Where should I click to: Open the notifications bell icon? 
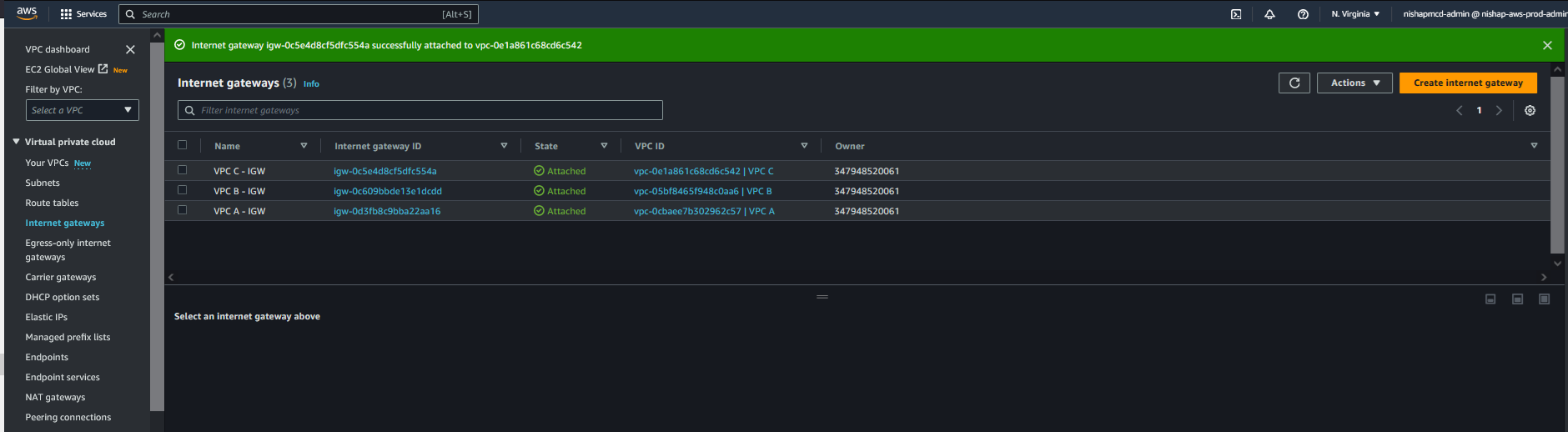point(1269,14)
